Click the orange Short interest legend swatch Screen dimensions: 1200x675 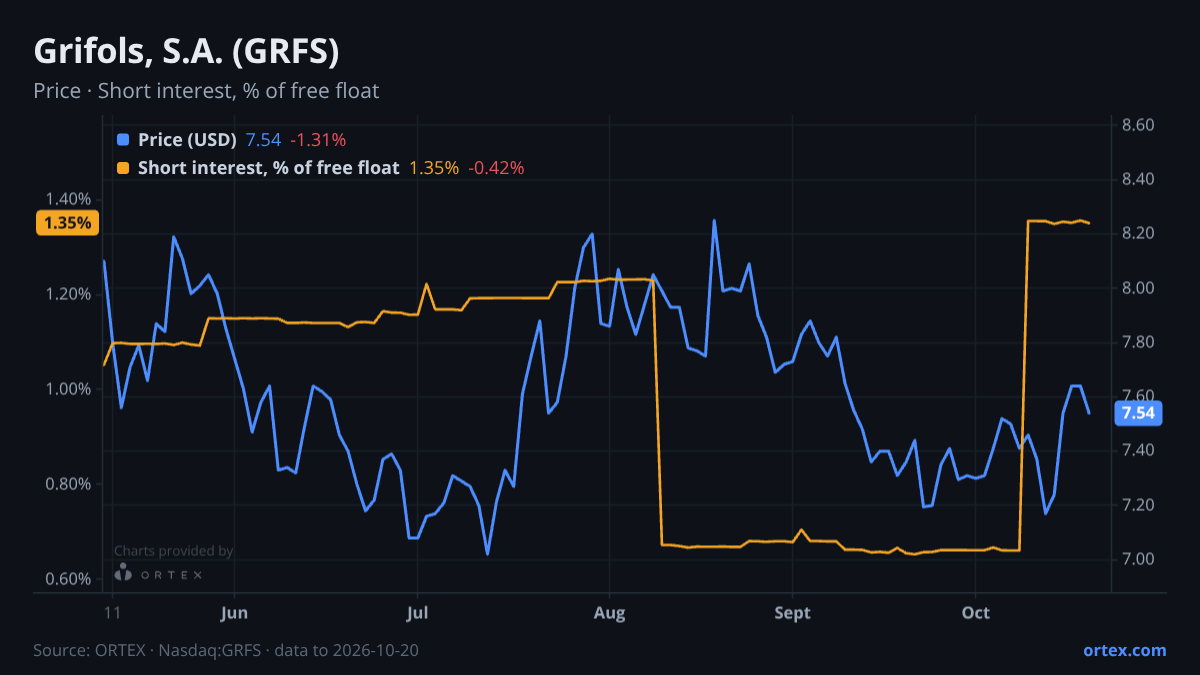tap(123, 168)
